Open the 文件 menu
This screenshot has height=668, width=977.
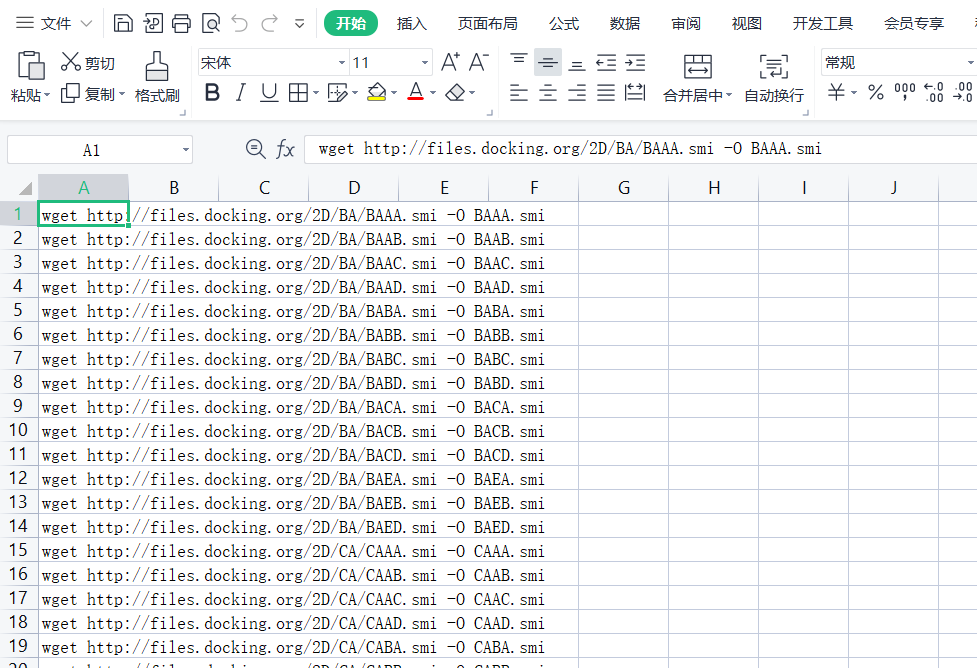click(49, 23)
